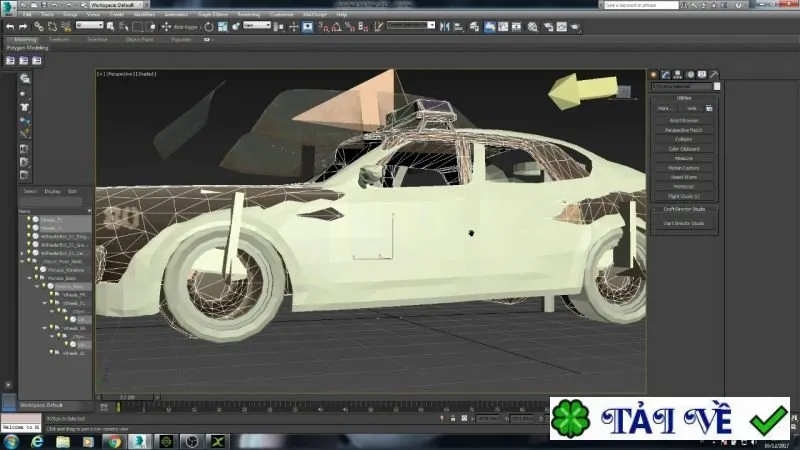This screenshot has height=450, width=800.
Task: Toggle the Angle Snap button
Action: click(x=337, y=27)
